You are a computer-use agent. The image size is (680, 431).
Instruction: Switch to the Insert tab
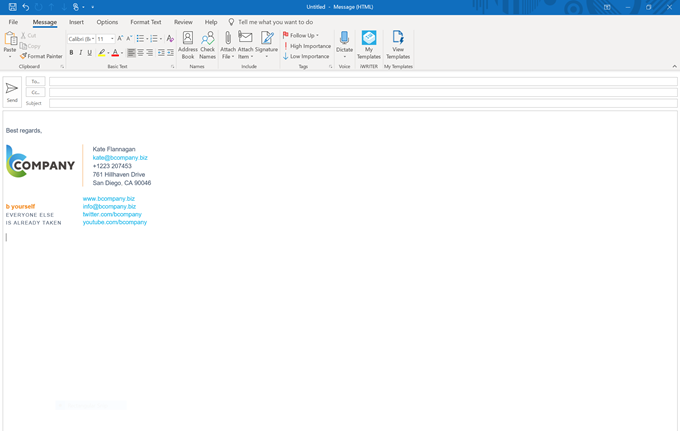76,22
